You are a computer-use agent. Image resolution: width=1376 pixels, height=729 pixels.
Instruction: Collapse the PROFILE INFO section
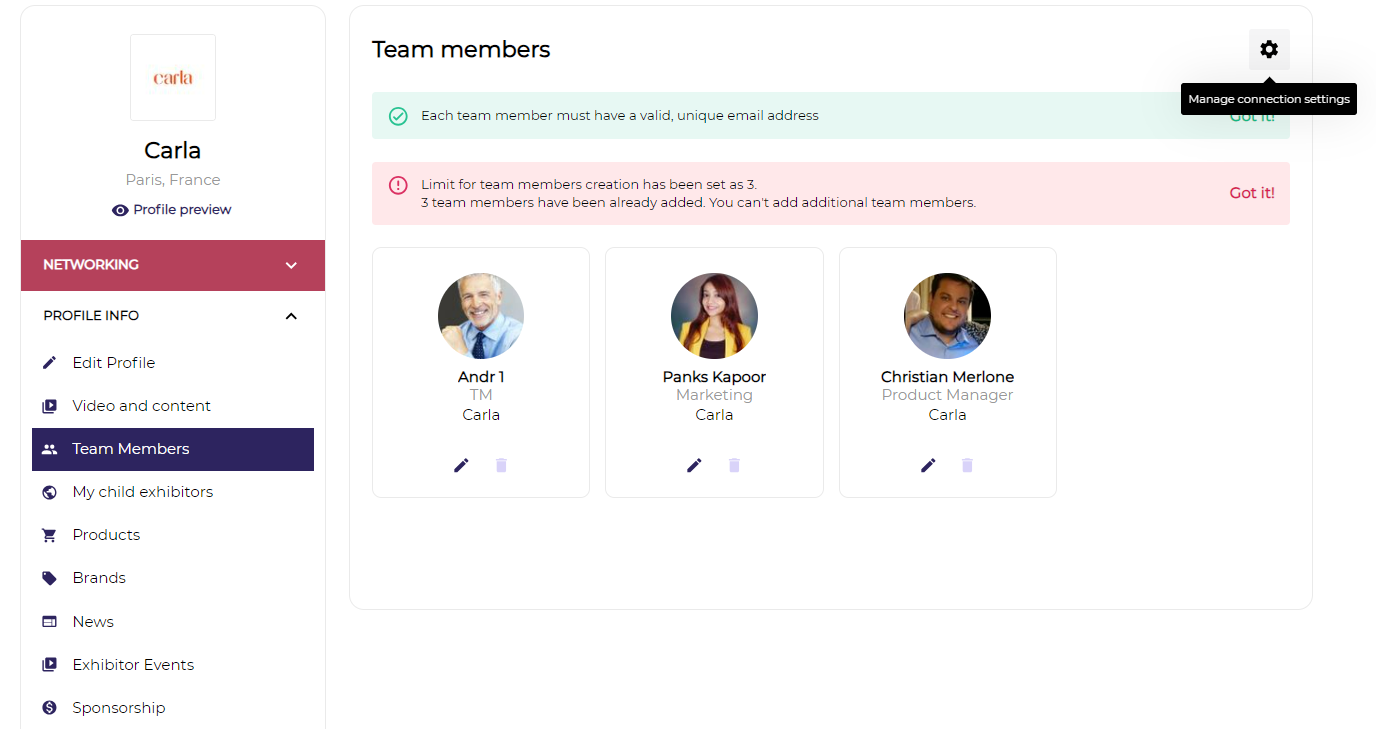pos(291,316)
